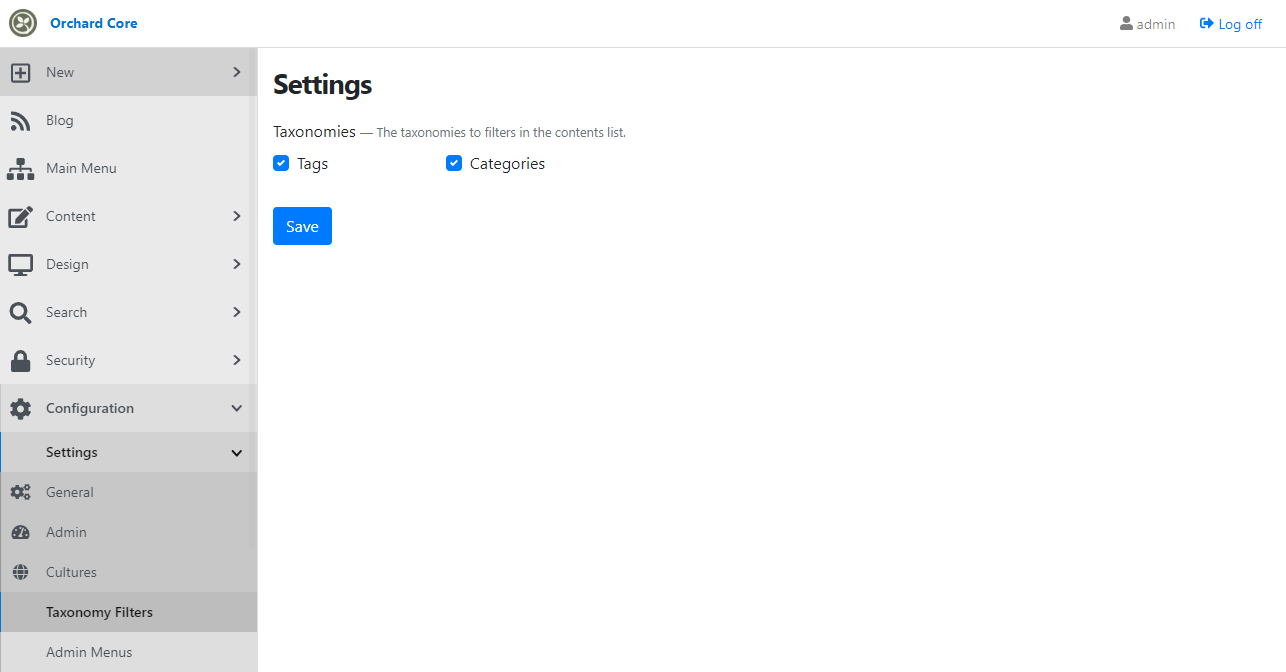Viewport: 1286px width, 672px height.
Task: Click the Taxonomies field label
Action: pyautogui.click(x=314, y=131)
